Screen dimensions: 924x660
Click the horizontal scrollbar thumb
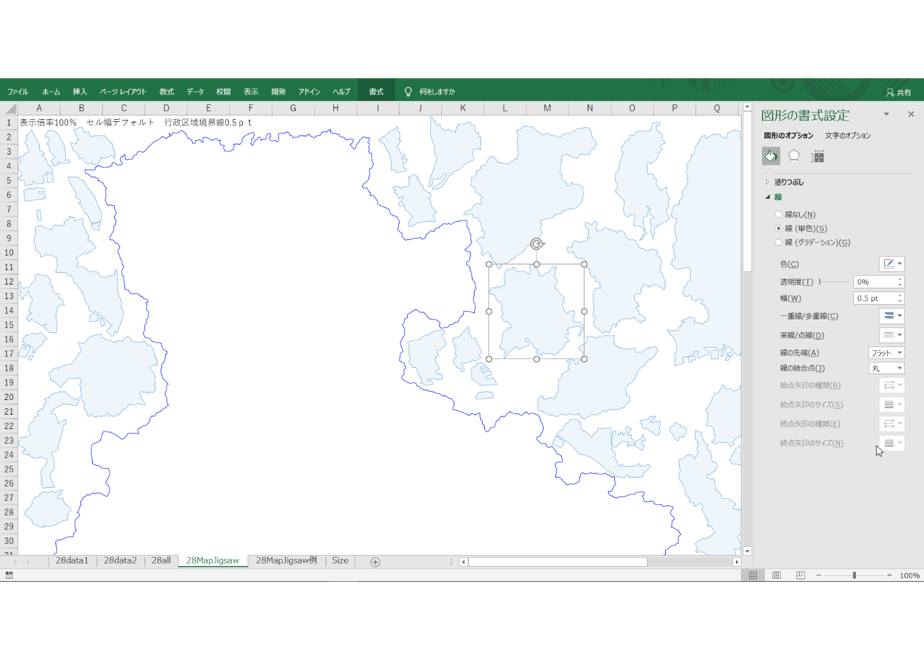tap(557, 562)
